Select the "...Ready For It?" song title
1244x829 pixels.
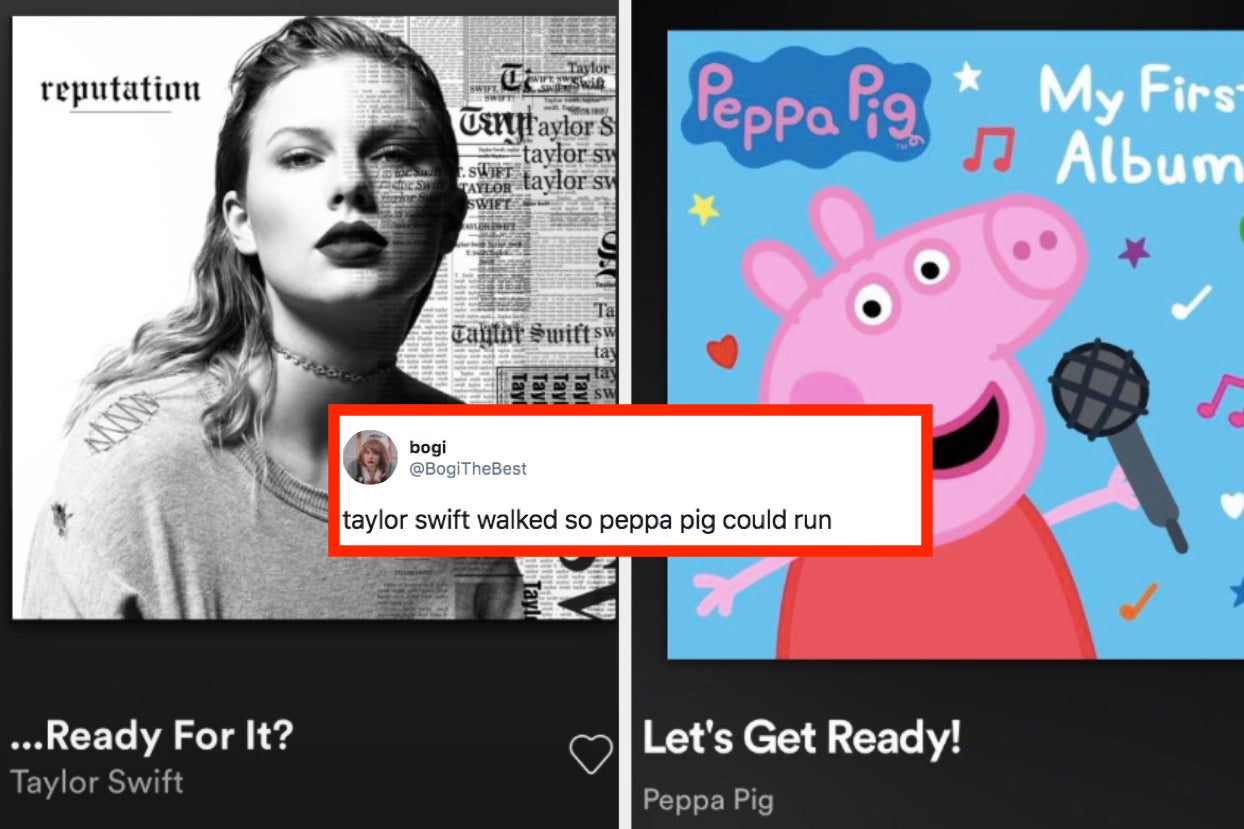(152, 737)
